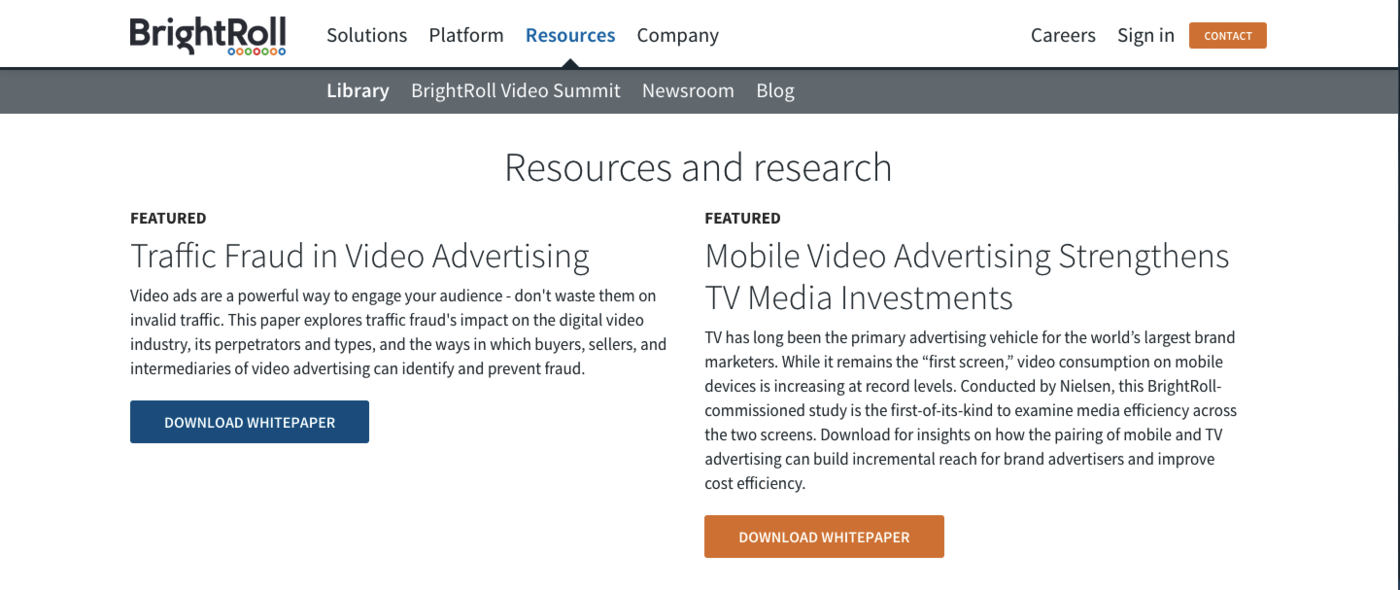This screenshot has width=1400, height=590.
Task: Switch to the Library tab
Action: pos(357,90)
